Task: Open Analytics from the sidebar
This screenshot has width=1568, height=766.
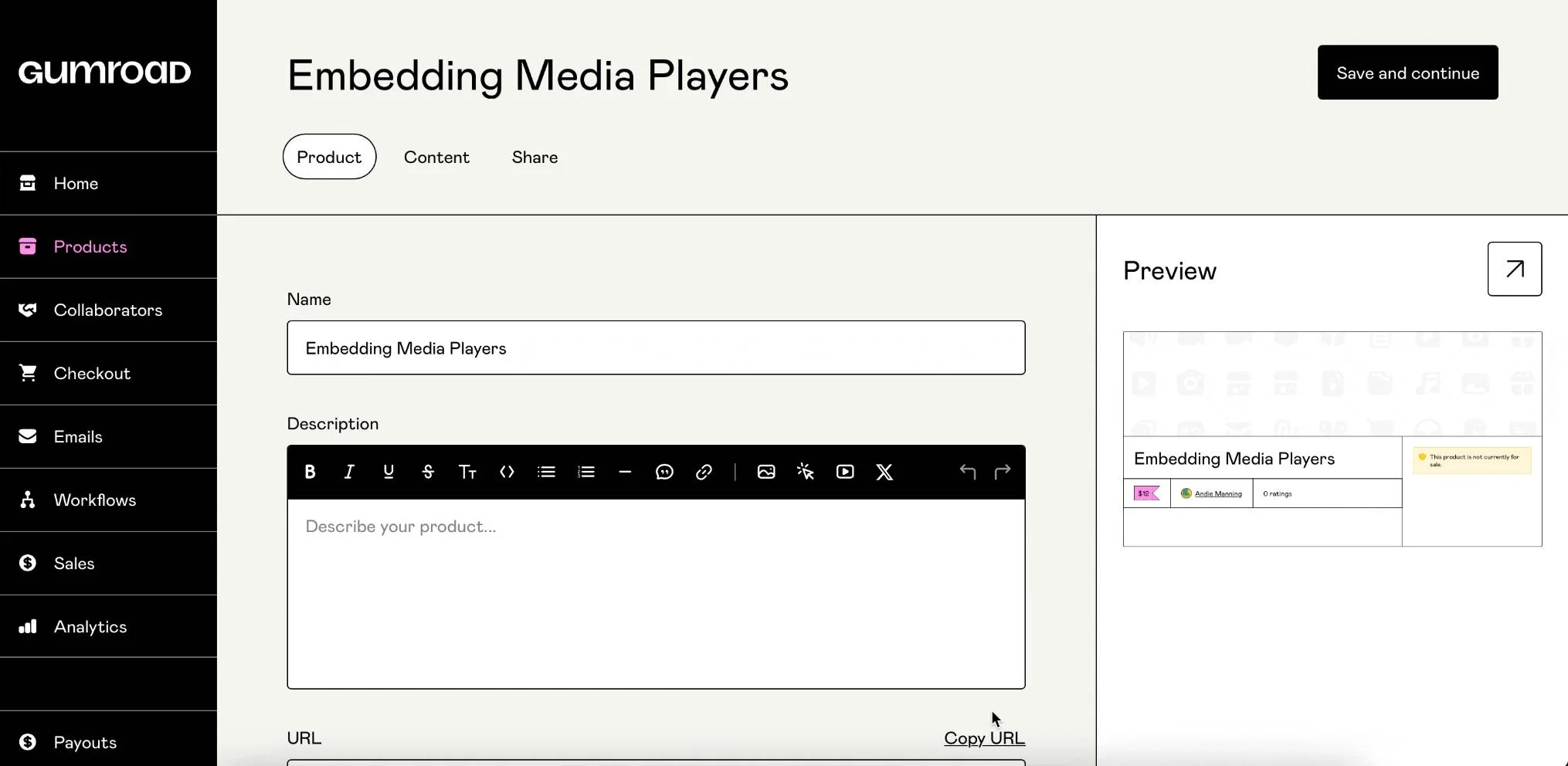Action: click(90, 627)
